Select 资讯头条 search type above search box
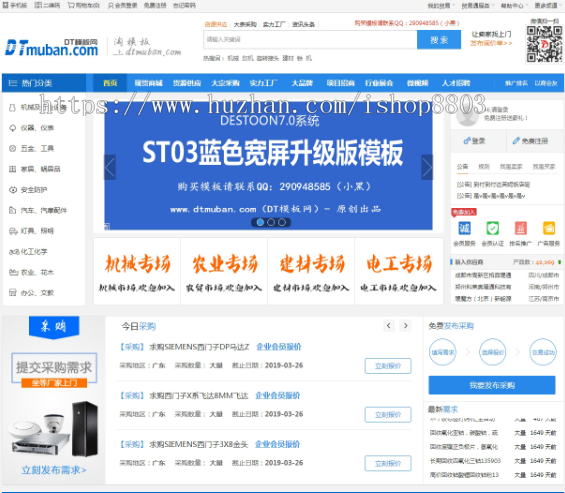 click(x=303, y=25)
